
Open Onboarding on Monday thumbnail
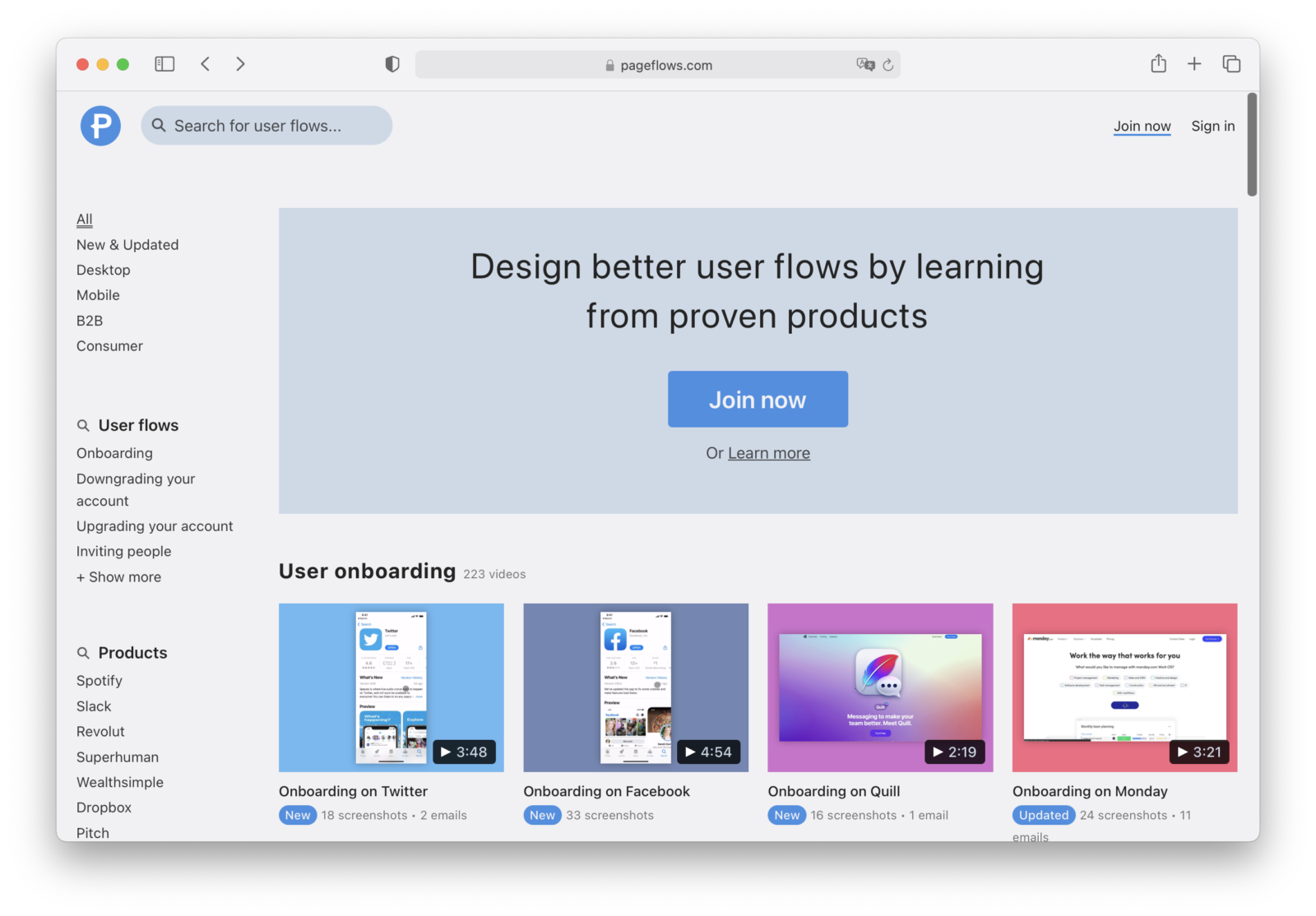pos(1125,687)
